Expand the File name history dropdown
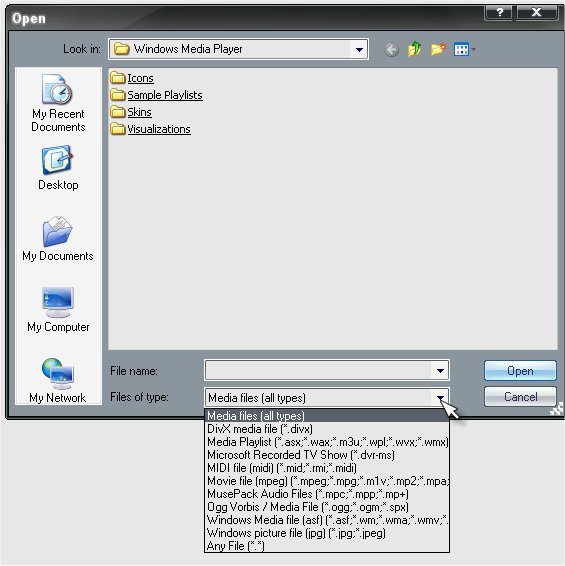The image size is (565, 566). [440, 371]
